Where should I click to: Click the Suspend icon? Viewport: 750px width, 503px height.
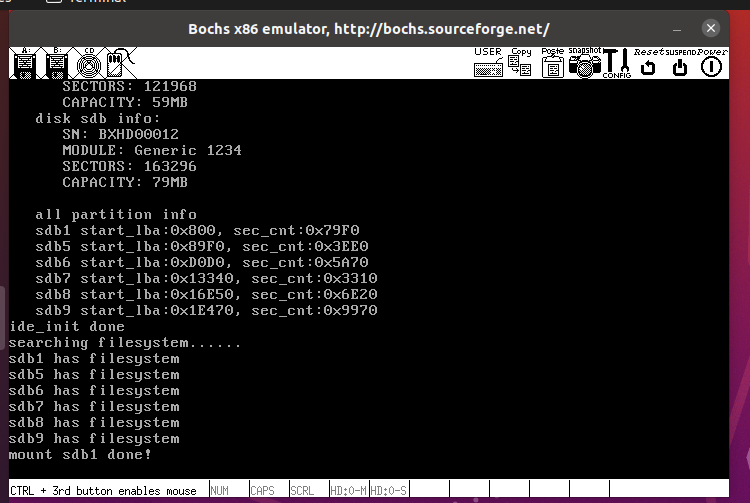coord(680,63)
